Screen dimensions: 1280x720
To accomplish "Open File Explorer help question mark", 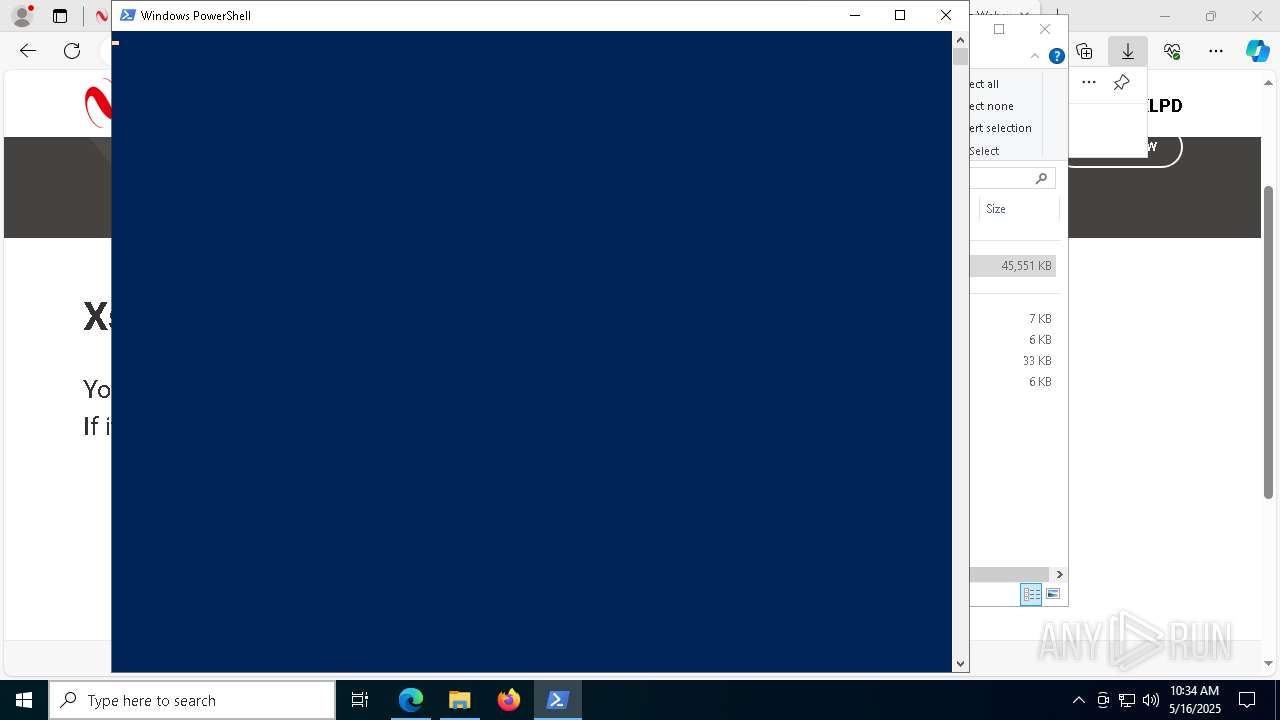I will (1056, 56).
